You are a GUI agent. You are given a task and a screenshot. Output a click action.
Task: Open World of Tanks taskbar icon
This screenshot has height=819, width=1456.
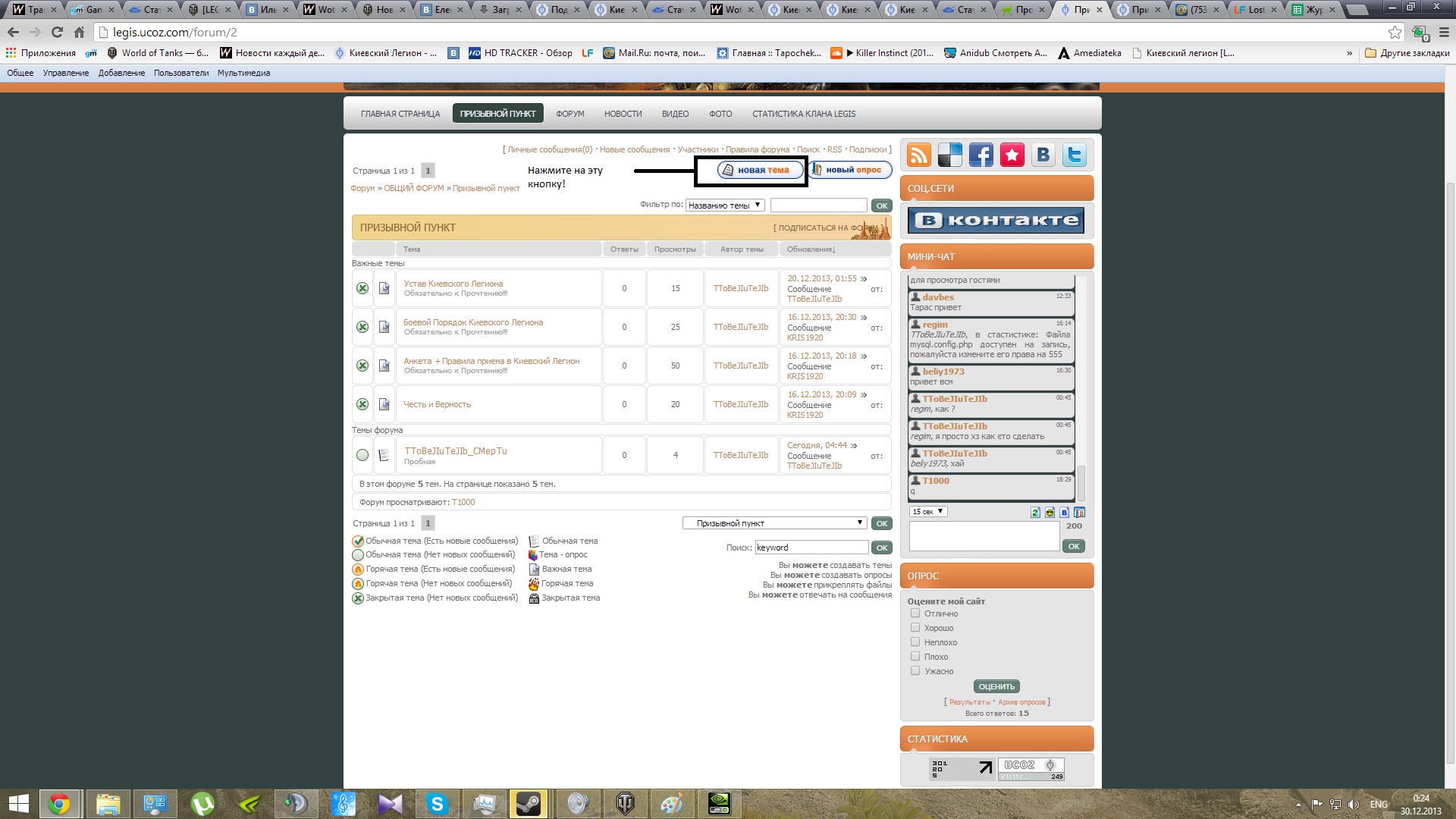(x=625, y=804)
